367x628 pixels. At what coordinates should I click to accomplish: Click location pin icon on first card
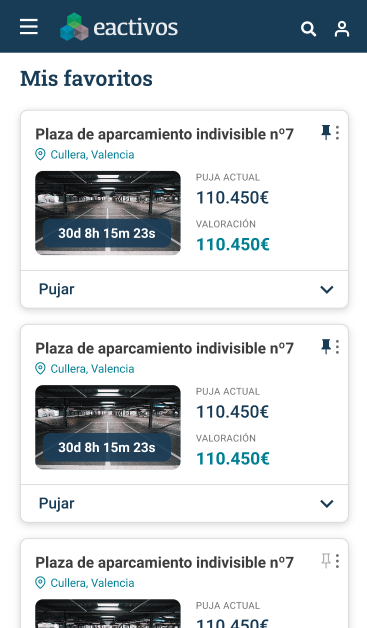[x=40, y=154]
